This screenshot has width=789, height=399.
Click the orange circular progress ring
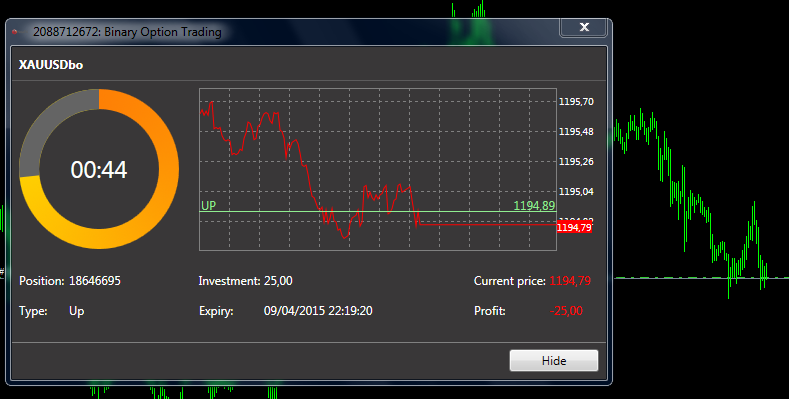pyautogui.click(x=99, y=169)
